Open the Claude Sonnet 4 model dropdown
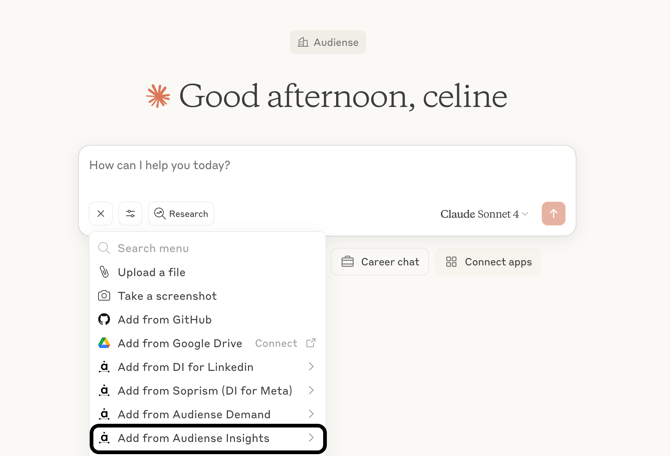 pos(484,214)
